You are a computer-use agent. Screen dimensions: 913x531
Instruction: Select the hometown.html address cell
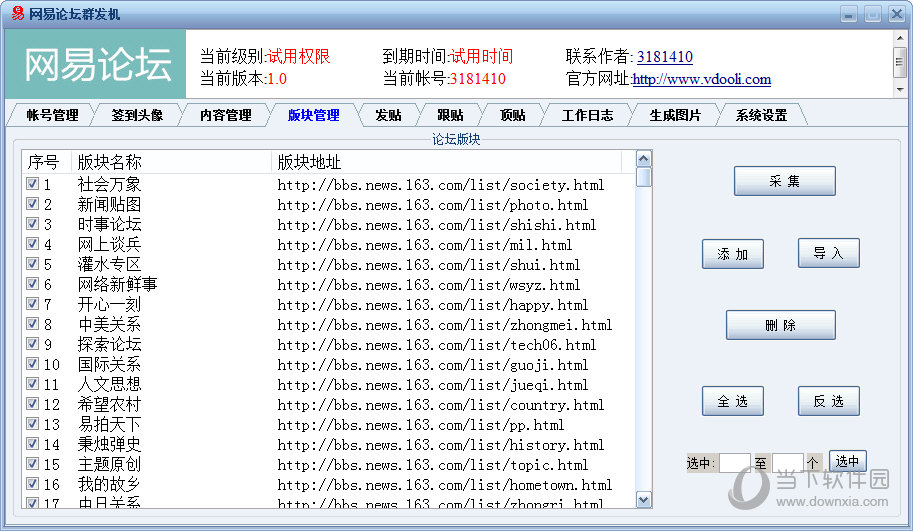pos(445,484)
